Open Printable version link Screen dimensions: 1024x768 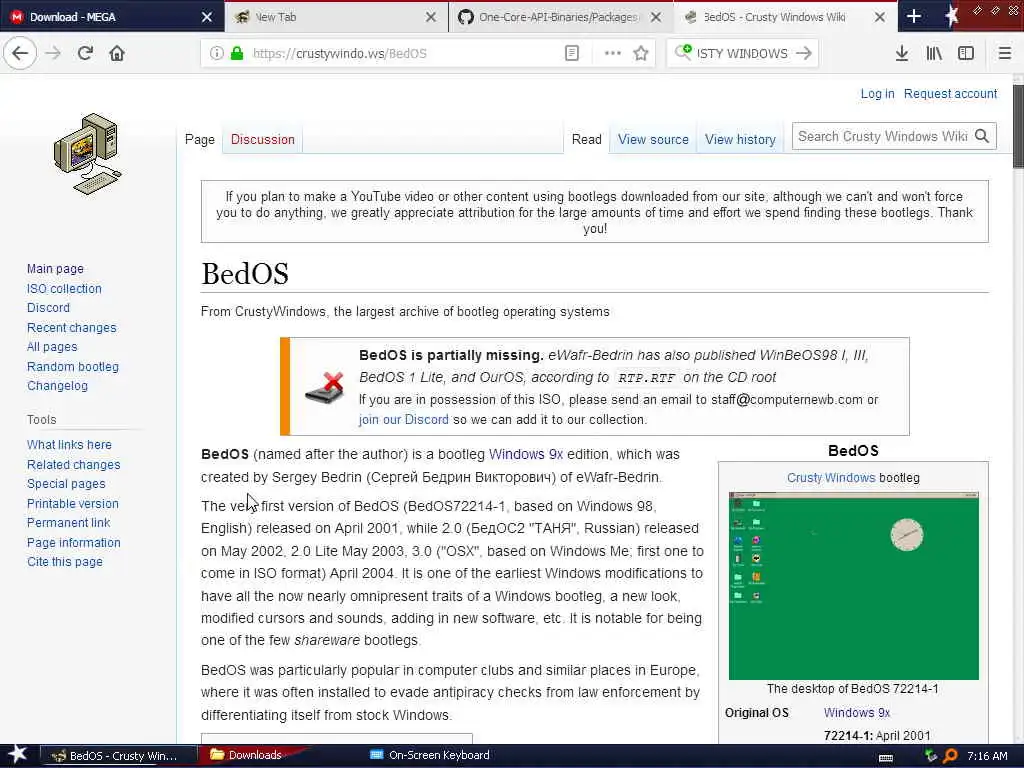[73, 504]
